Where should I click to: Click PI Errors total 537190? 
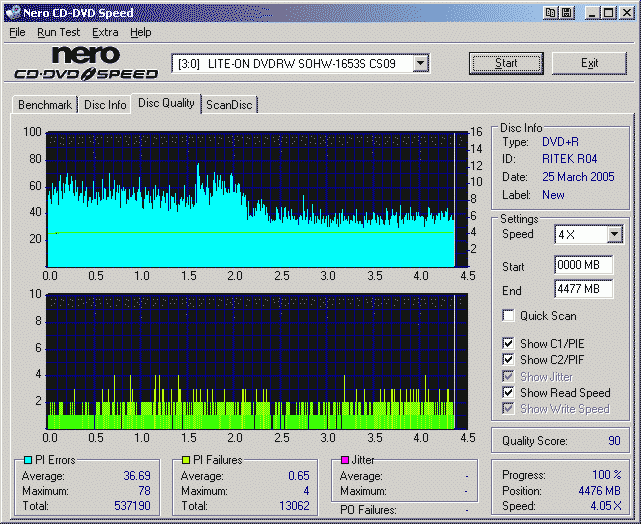click(132, 506)
